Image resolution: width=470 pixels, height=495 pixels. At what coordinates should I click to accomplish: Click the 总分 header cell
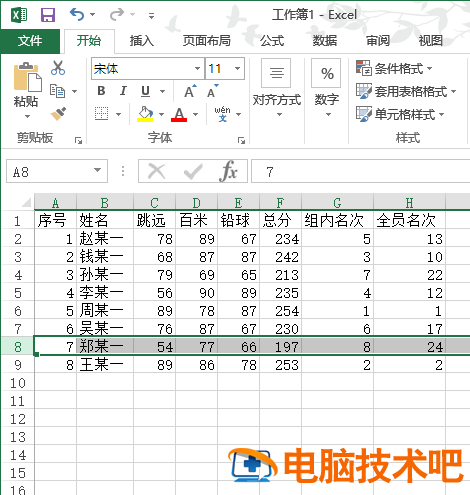click(280, 220)
